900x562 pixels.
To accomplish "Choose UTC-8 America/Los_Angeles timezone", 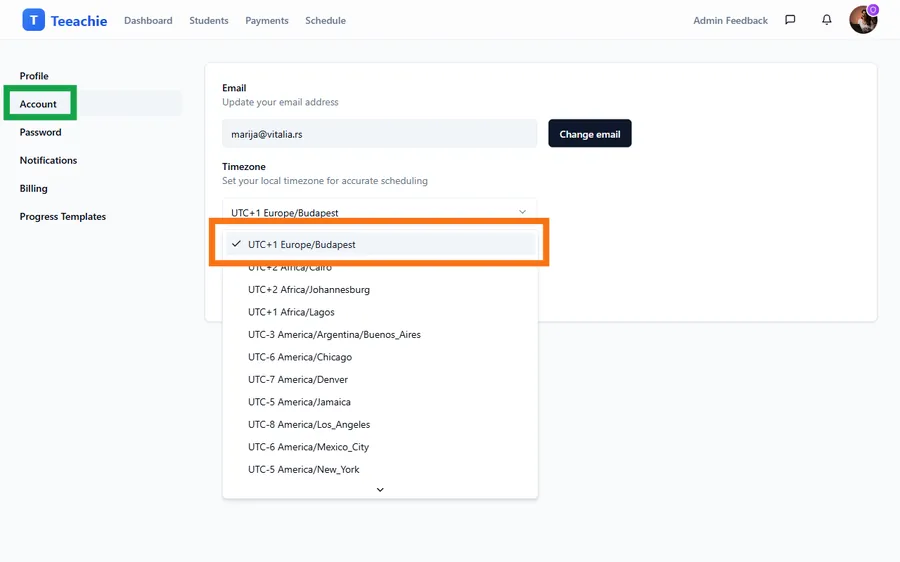I will click(x=309, y=424).
